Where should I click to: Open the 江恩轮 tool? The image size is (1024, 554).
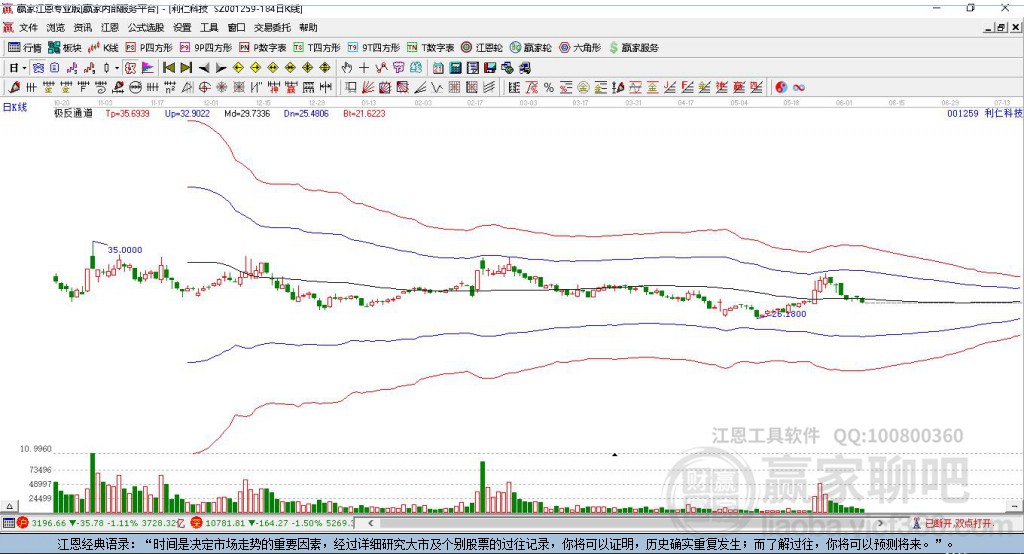pyautogui.click(x=482, y=48)
